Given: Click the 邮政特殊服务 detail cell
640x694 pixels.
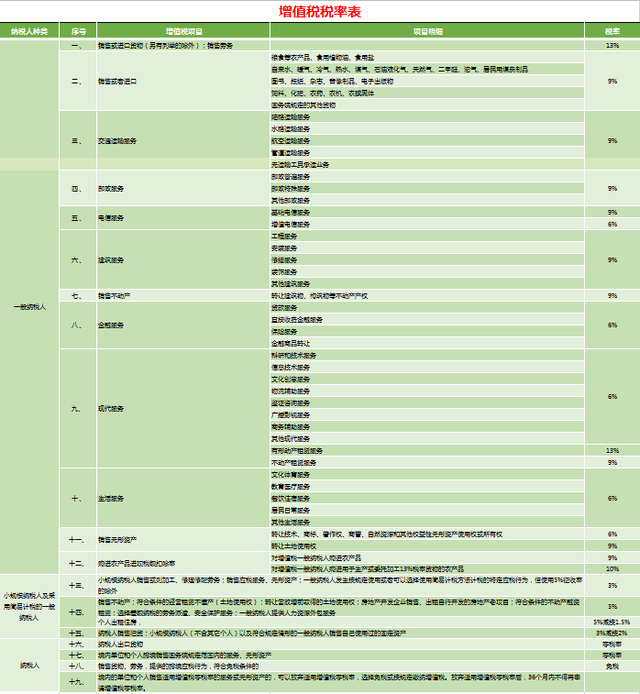Looking at the screenshot, I should click(428, 189).
